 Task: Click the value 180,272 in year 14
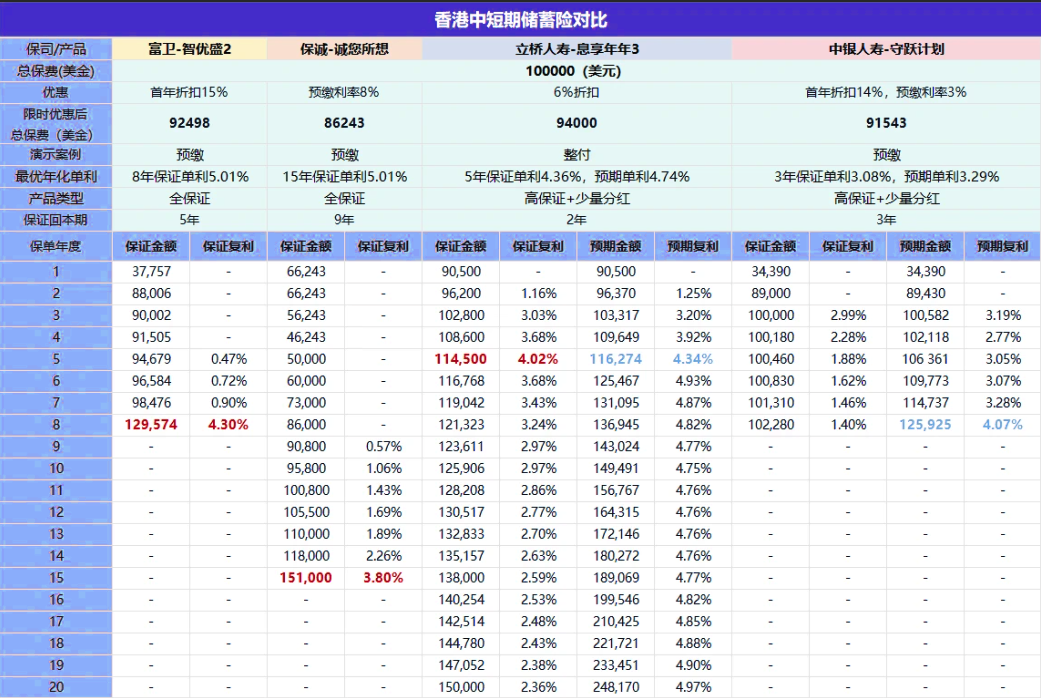coord(616,556)
